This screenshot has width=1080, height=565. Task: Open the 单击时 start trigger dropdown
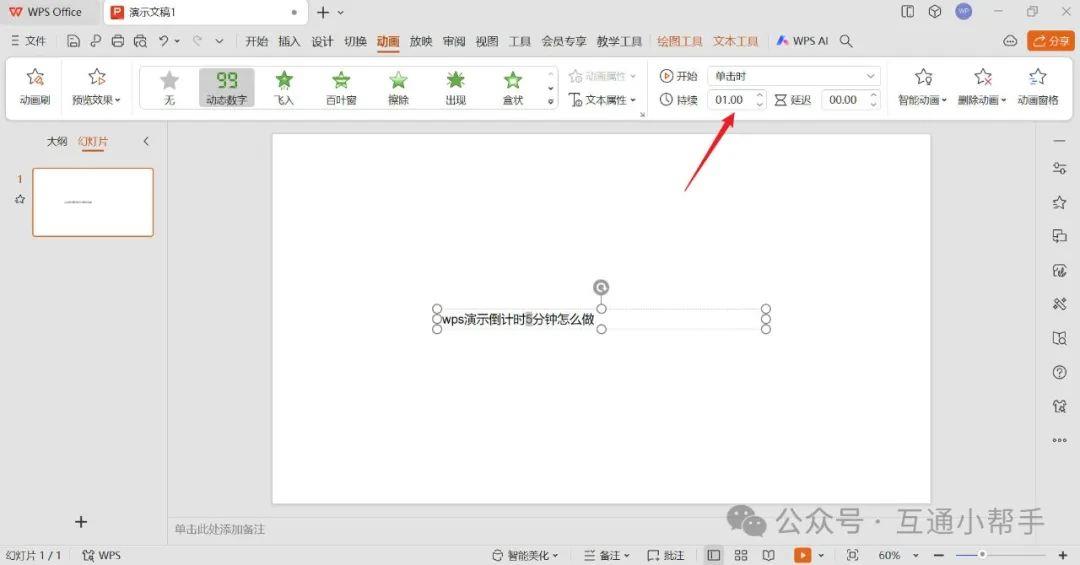(794, 76)
